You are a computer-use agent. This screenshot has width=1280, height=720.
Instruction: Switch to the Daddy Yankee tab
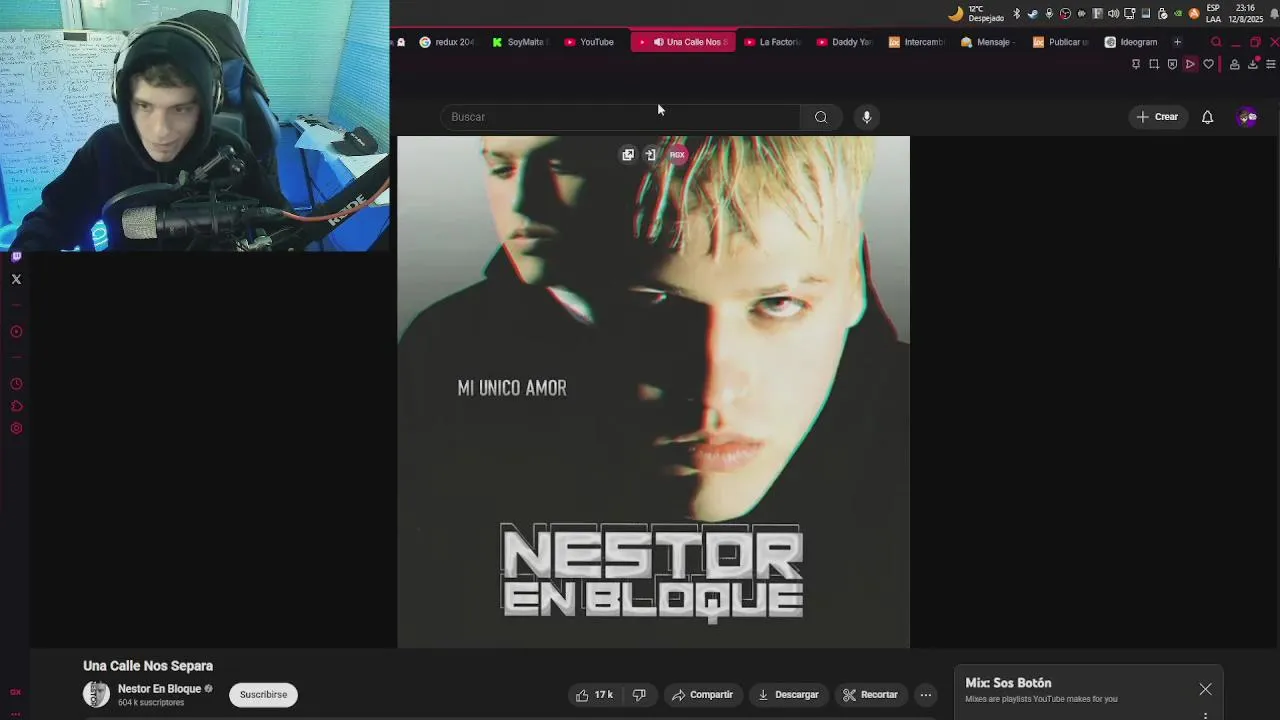tap(845, 42)
